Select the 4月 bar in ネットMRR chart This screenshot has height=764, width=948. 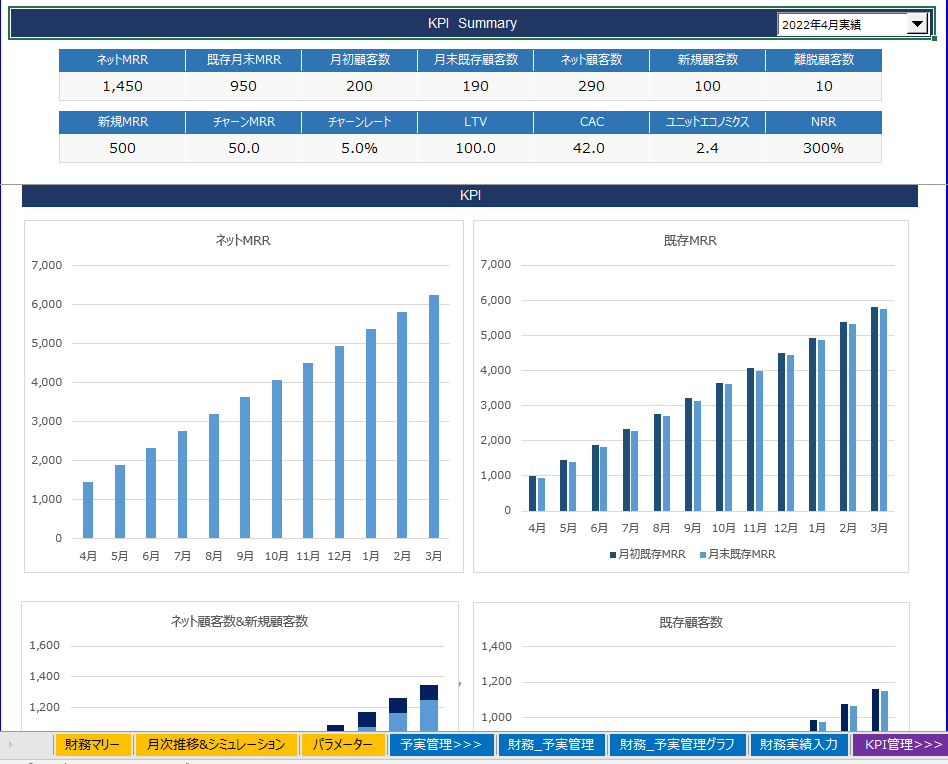tap(88, 510)
